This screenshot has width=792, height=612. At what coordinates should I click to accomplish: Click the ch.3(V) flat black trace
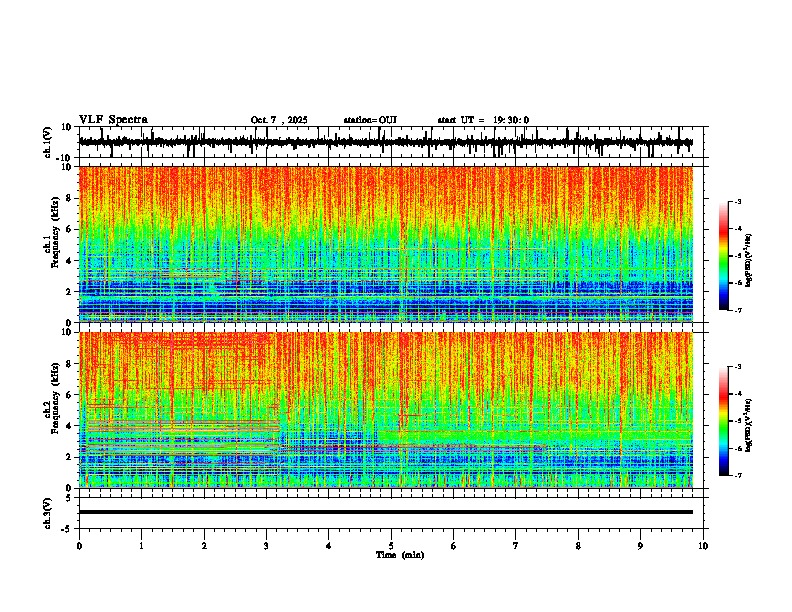point(386,512)
